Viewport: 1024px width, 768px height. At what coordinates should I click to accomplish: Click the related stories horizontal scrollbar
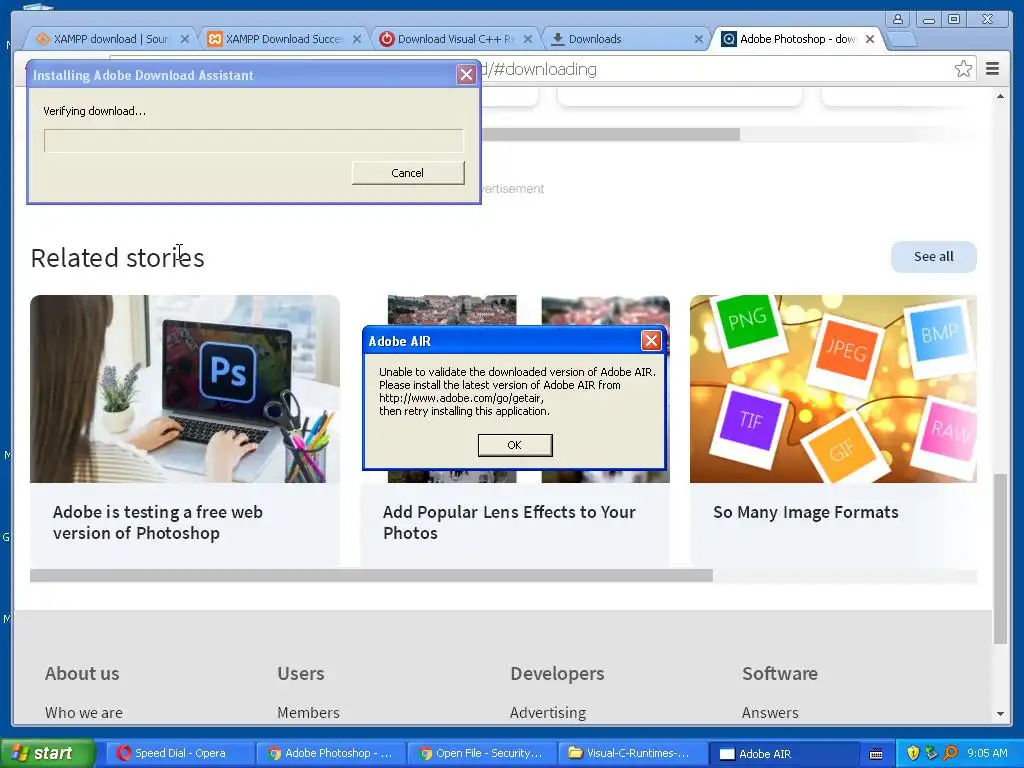371,575
